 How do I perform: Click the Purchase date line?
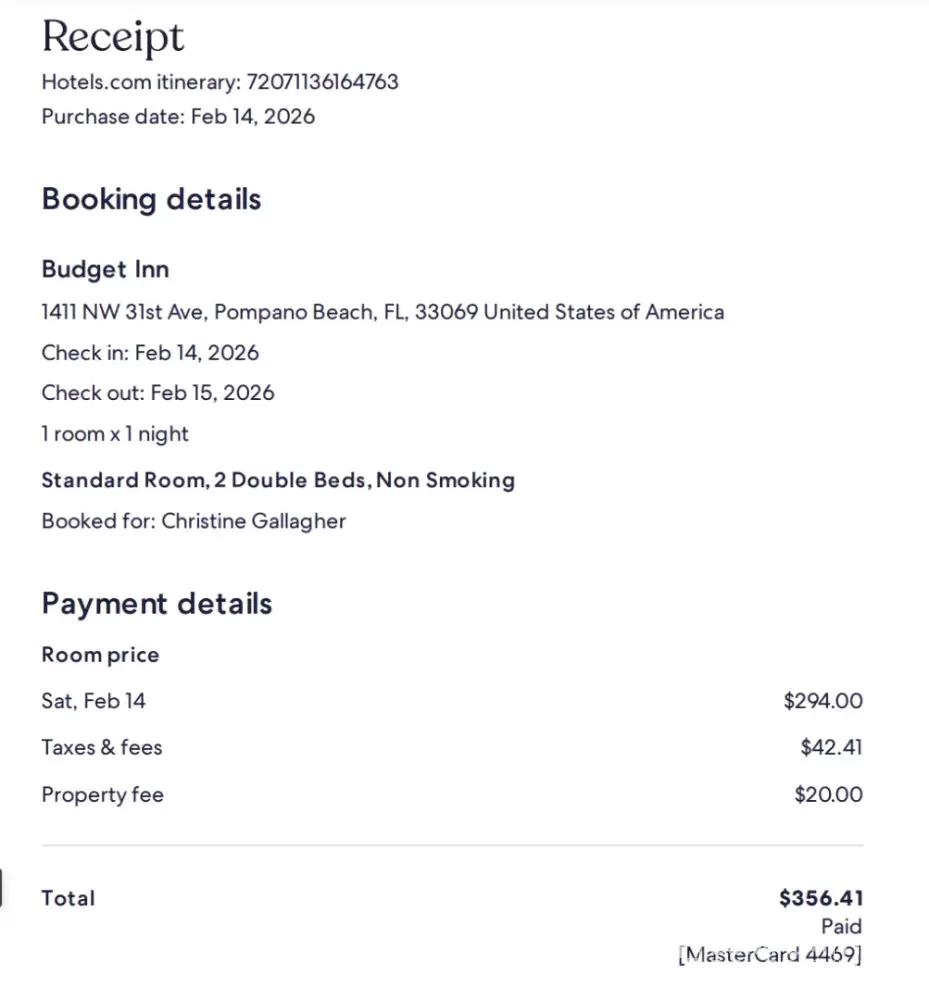click(178, 117)
